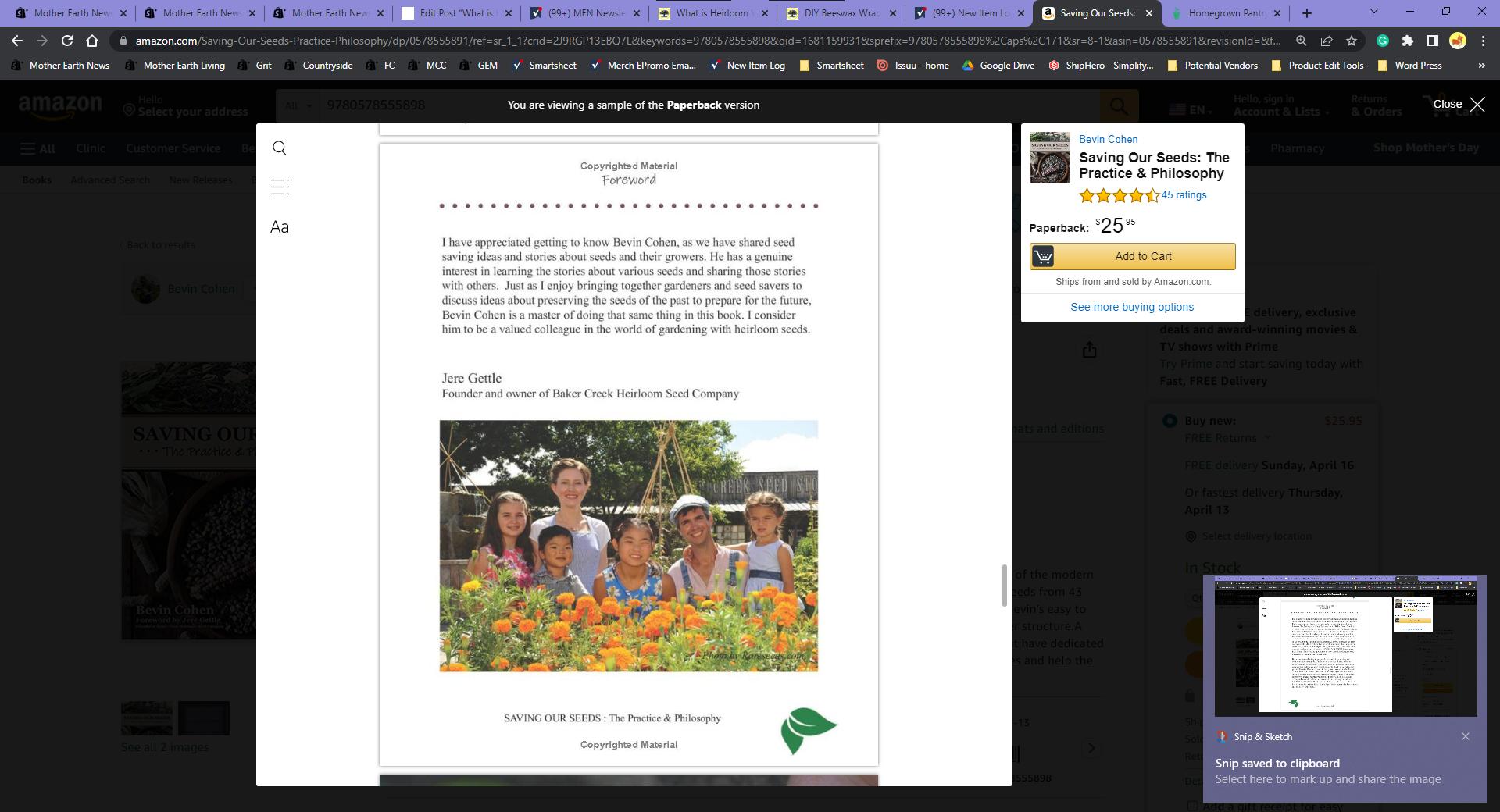Open a new browser tab
1500x812 pixels.
pos(1307,12)
